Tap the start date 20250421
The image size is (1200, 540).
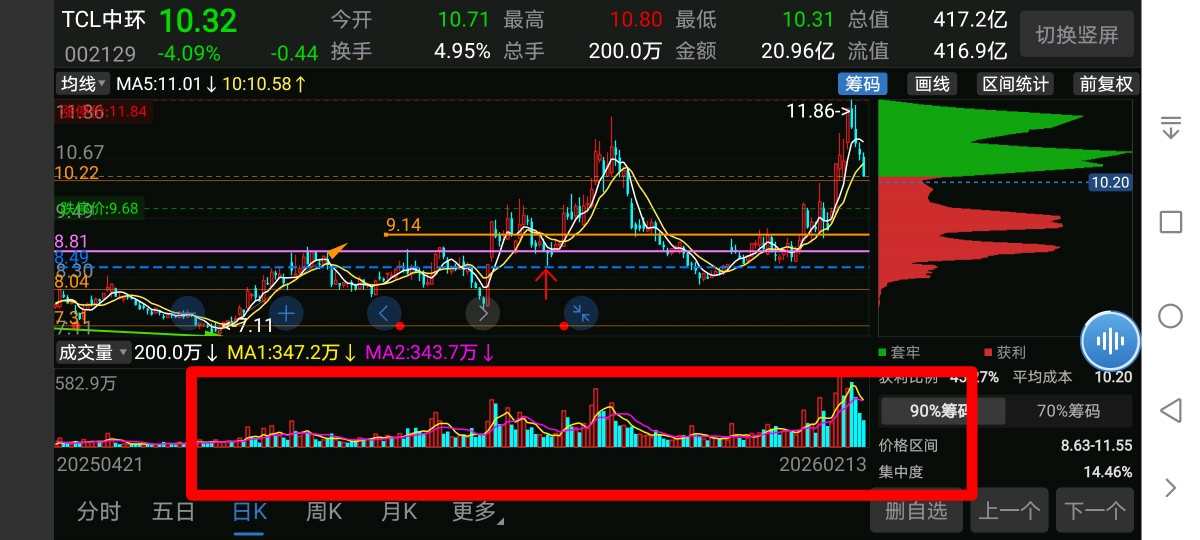[100, 465]
